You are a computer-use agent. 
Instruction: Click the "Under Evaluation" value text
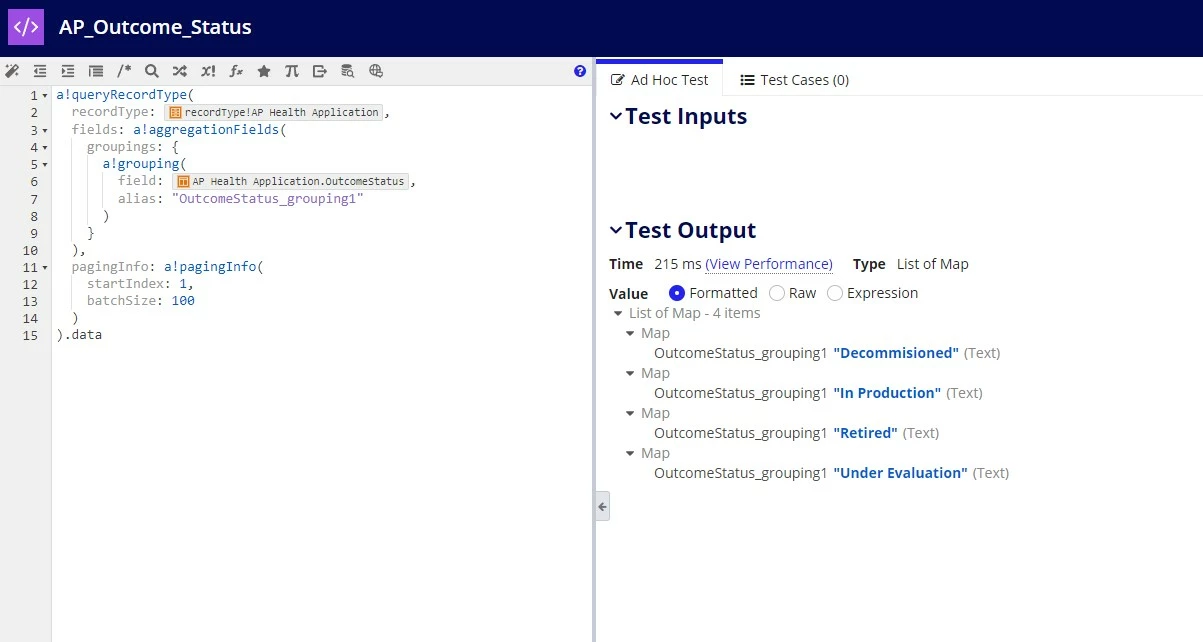(x=900, y=473)
